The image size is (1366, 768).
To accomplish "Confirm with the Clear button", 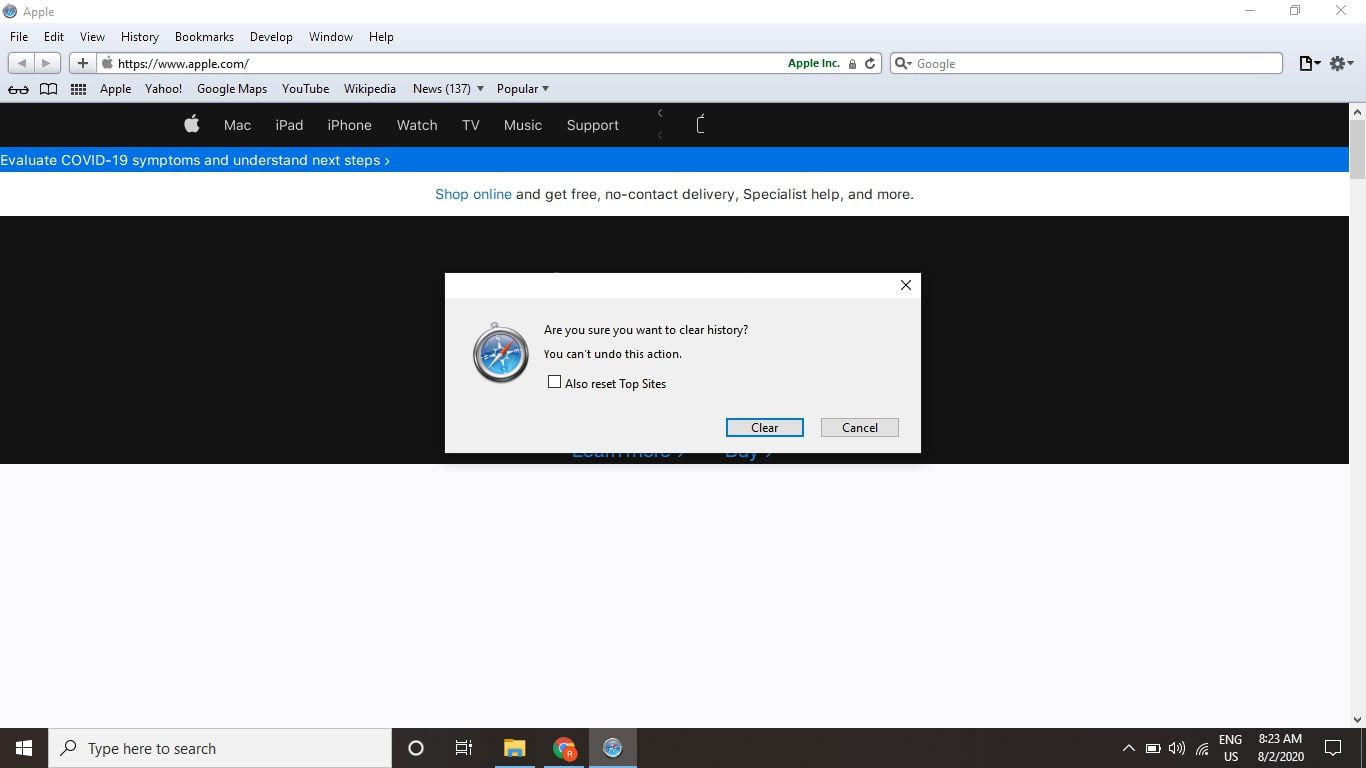I will pos(765,427).
